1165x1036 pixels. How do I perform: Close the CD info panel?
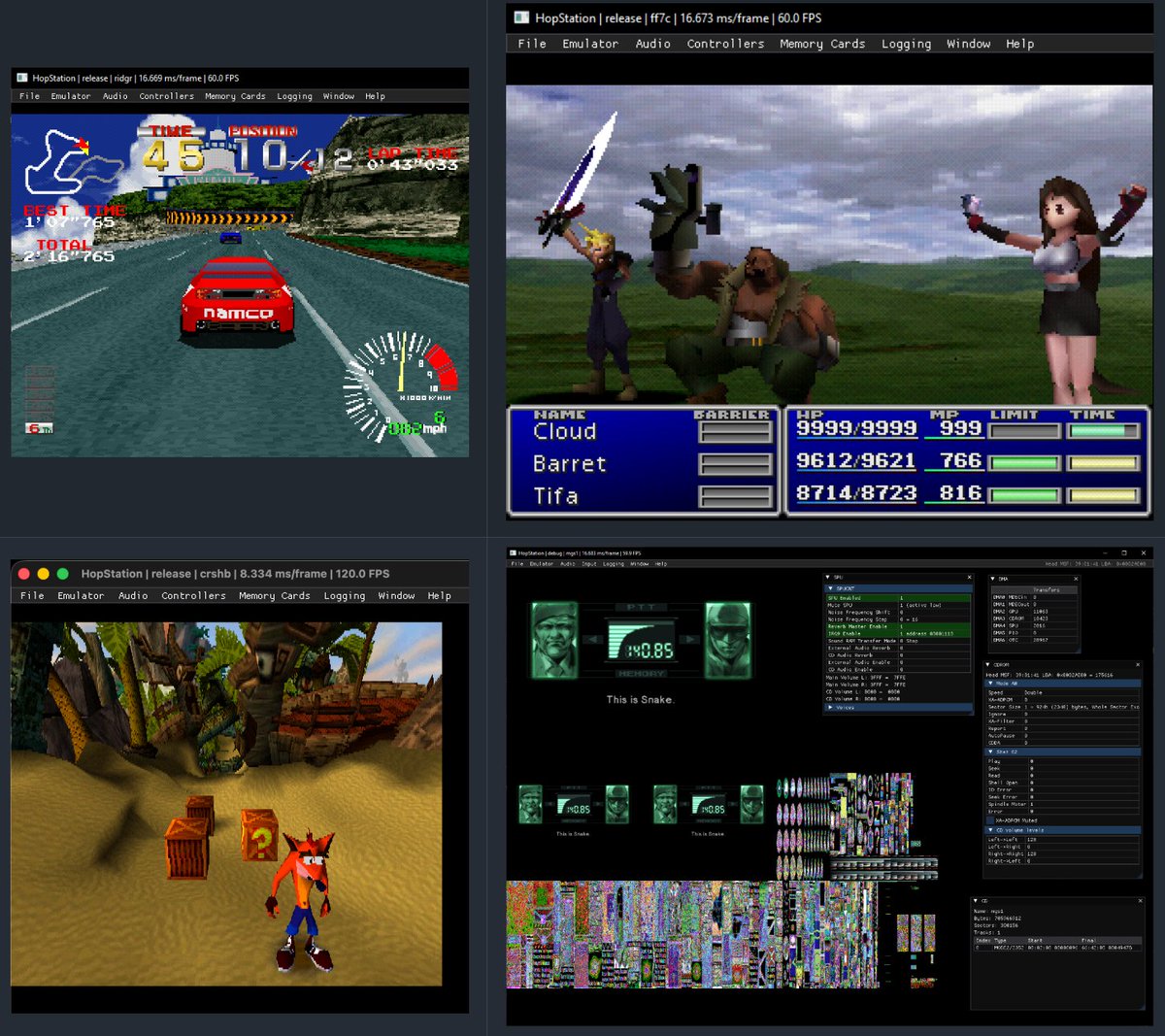tap(1141, 901)
